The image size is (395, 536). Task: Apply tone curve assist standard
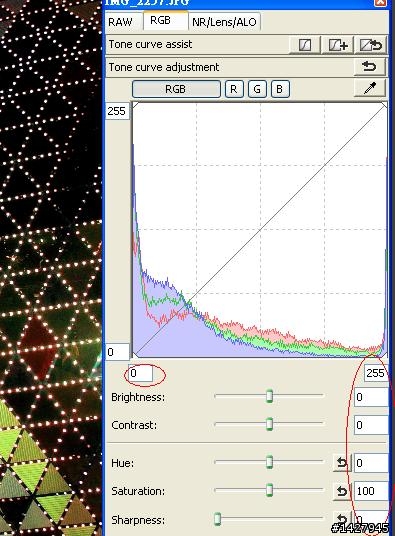(x=305, y=45)
